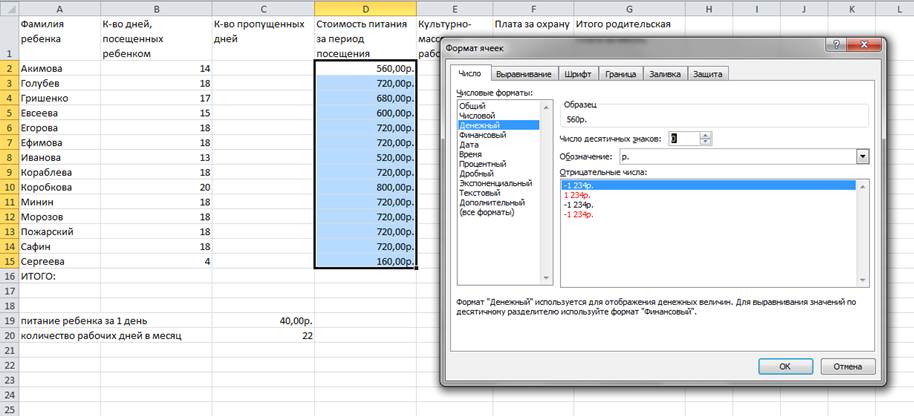The width and height of the screenshot is (914, 416).
Task: Dismiss the dialog with Отмена
Action: coord(848,366)
